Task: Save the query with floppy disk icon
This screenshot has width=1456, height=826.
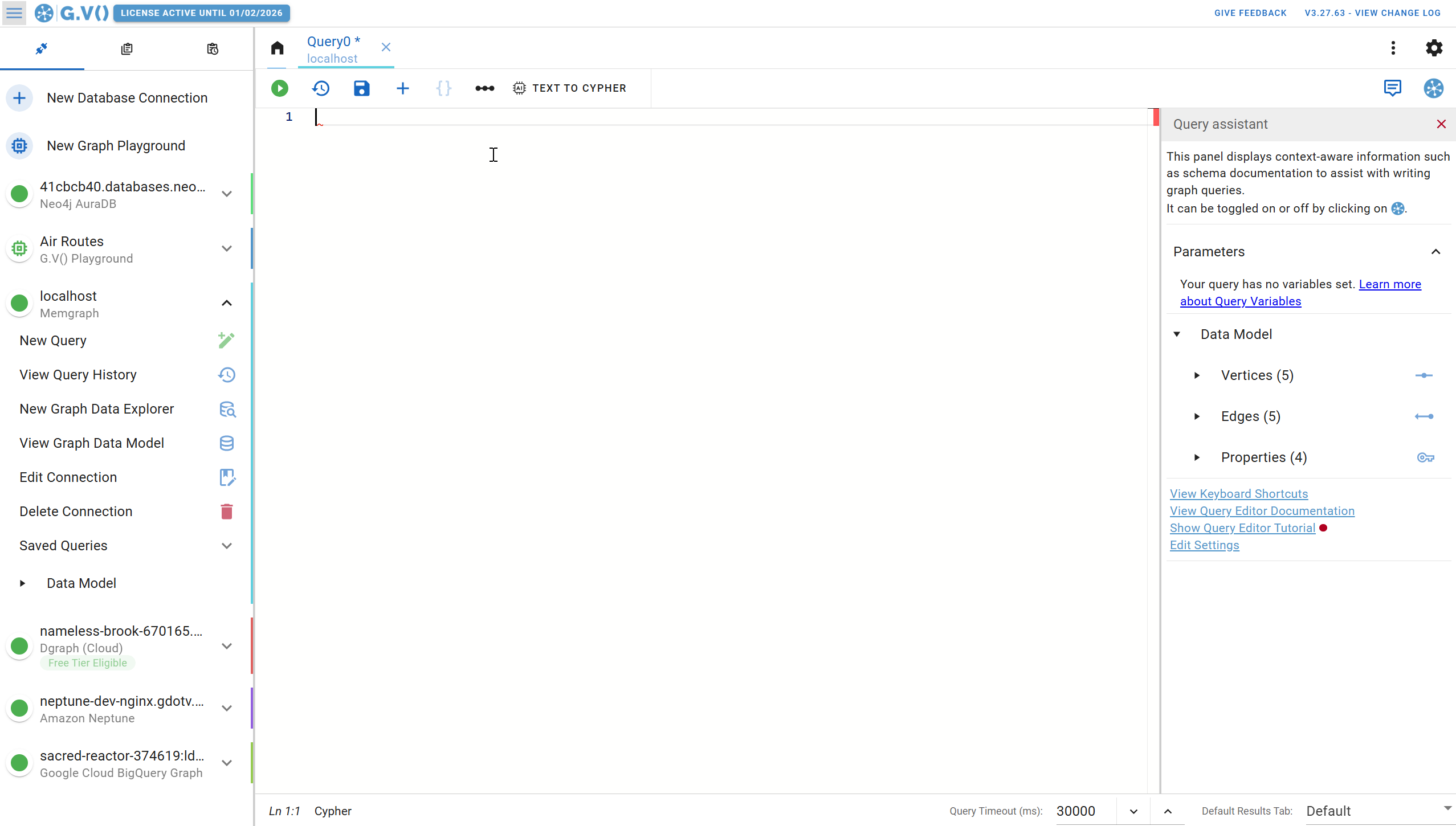Action: [x=361, y=88]
